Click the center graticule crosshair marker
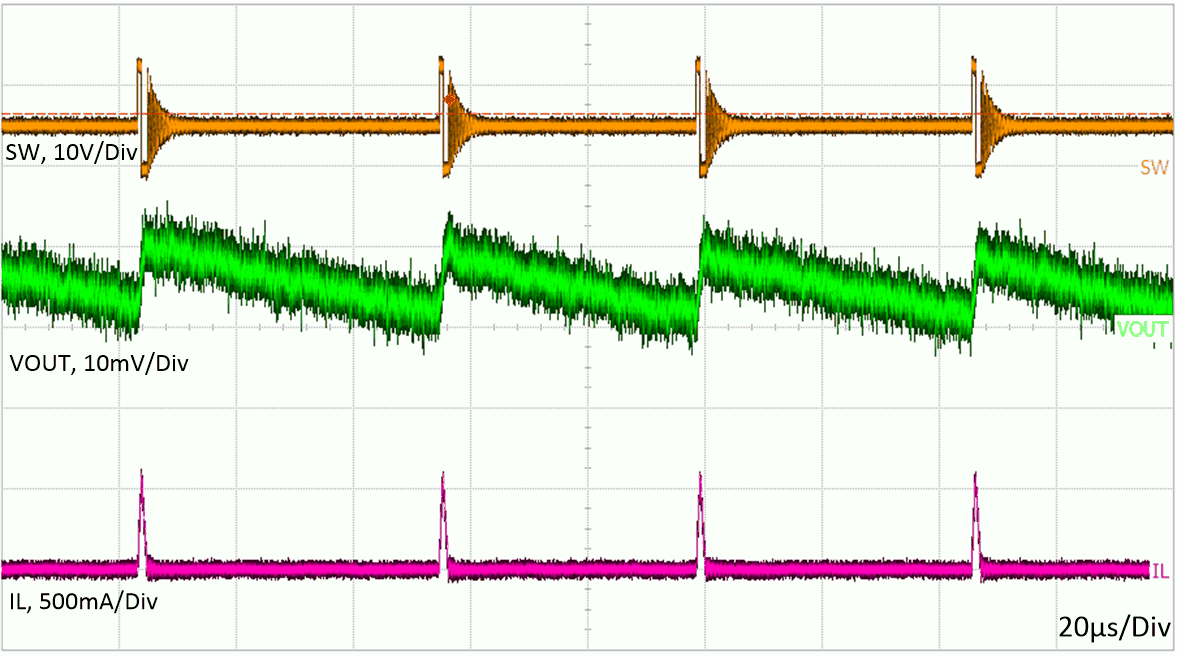The image size is (1177, 656). (x=588, y=328)
